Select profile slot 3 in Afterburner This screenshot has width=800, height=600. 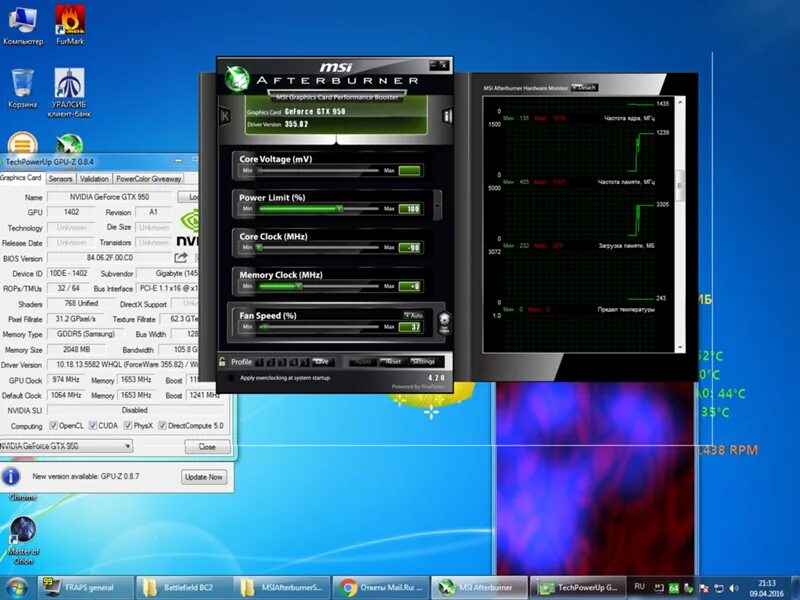282,362
